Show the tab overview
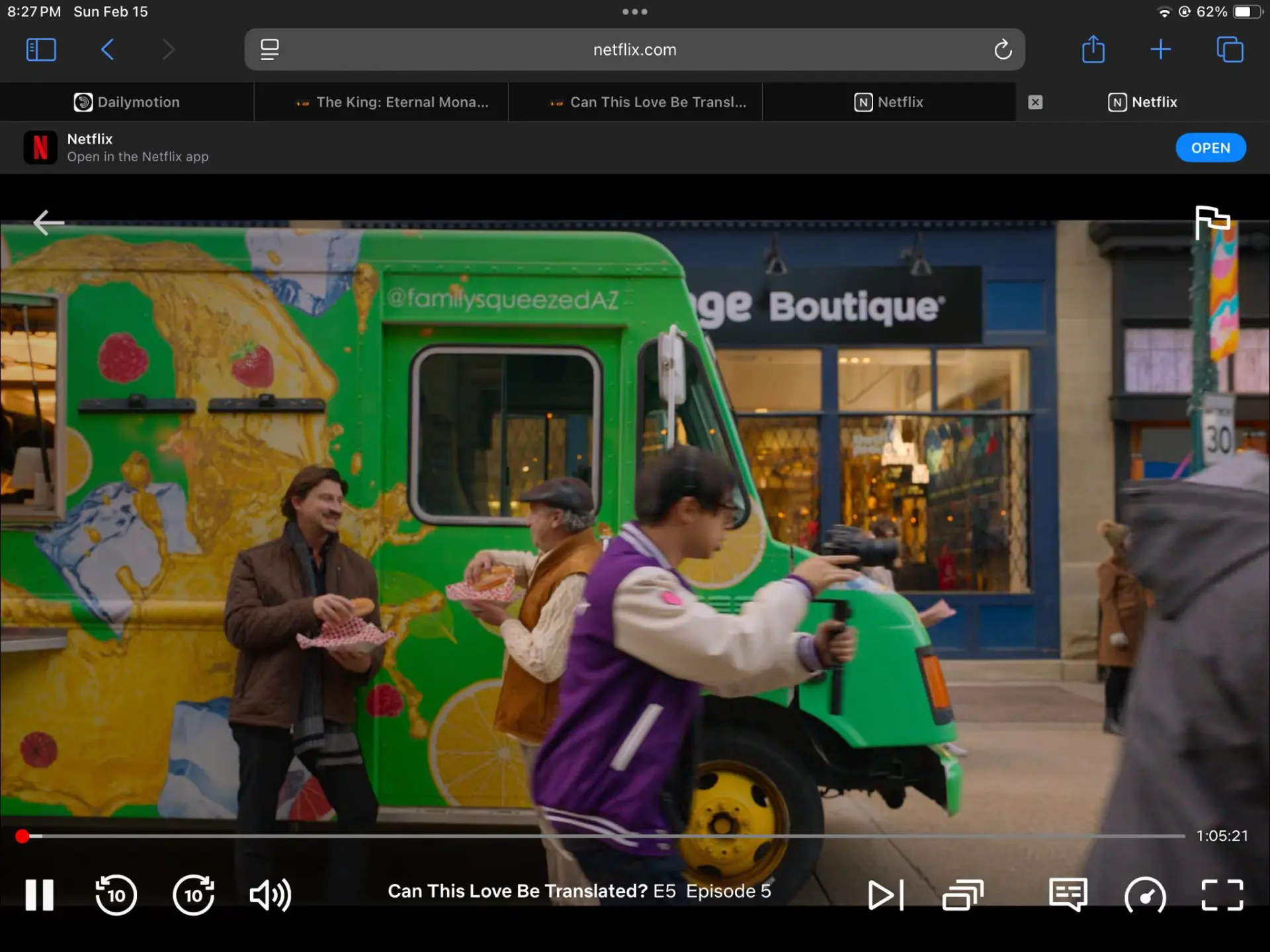 (x=1230, y=50)
